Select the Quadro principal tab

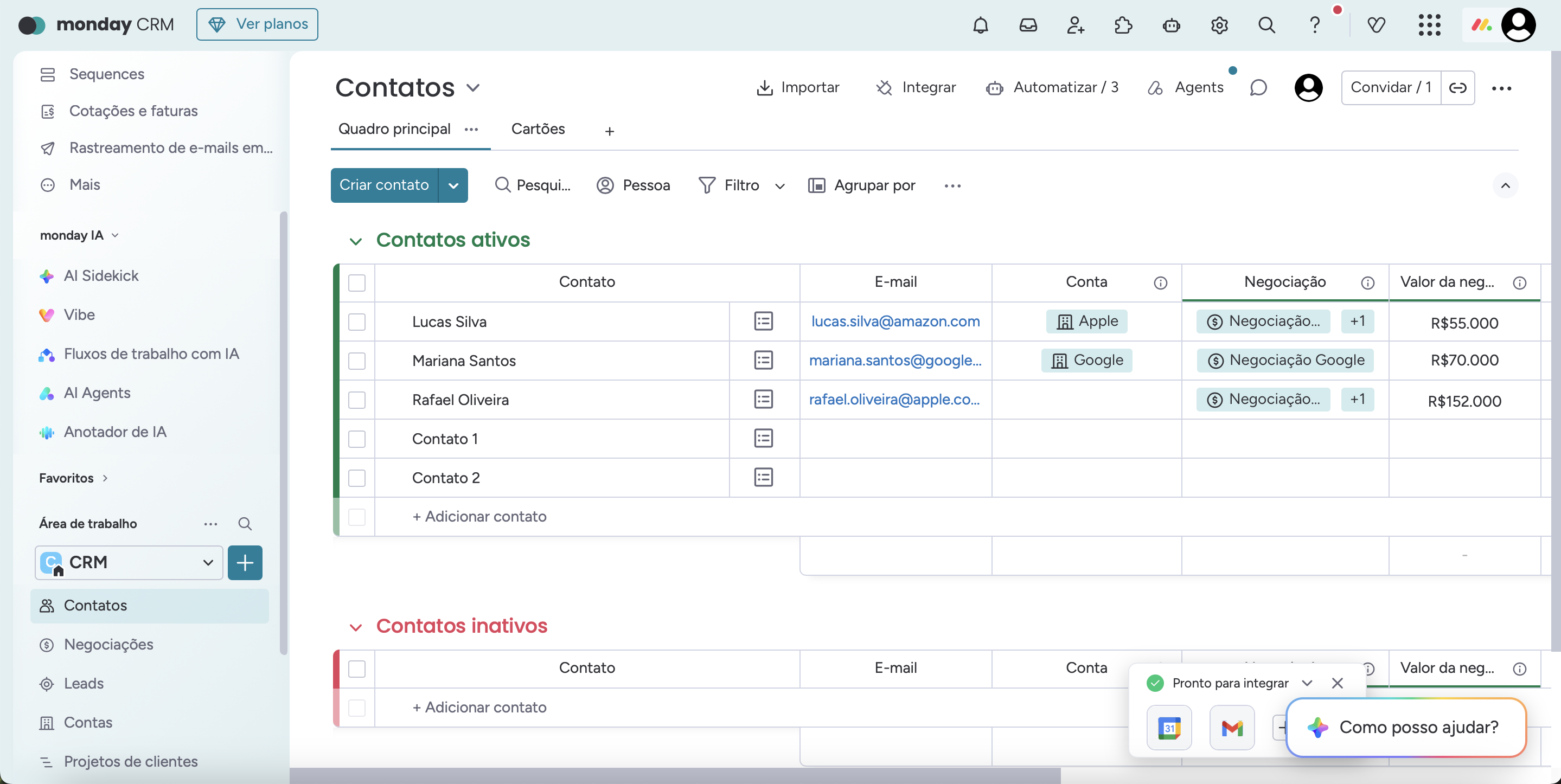[394, 129]
